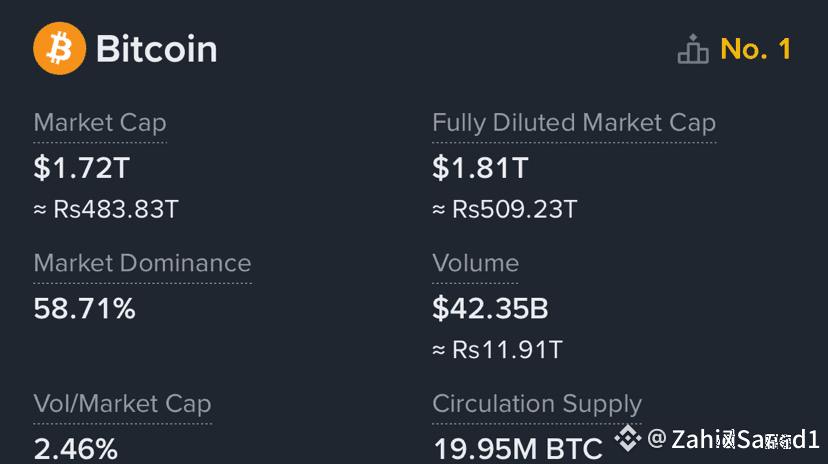Viewport: 828px width, 464px height.
Task: Click the $42.35B volume value
Action: point(490,308)
